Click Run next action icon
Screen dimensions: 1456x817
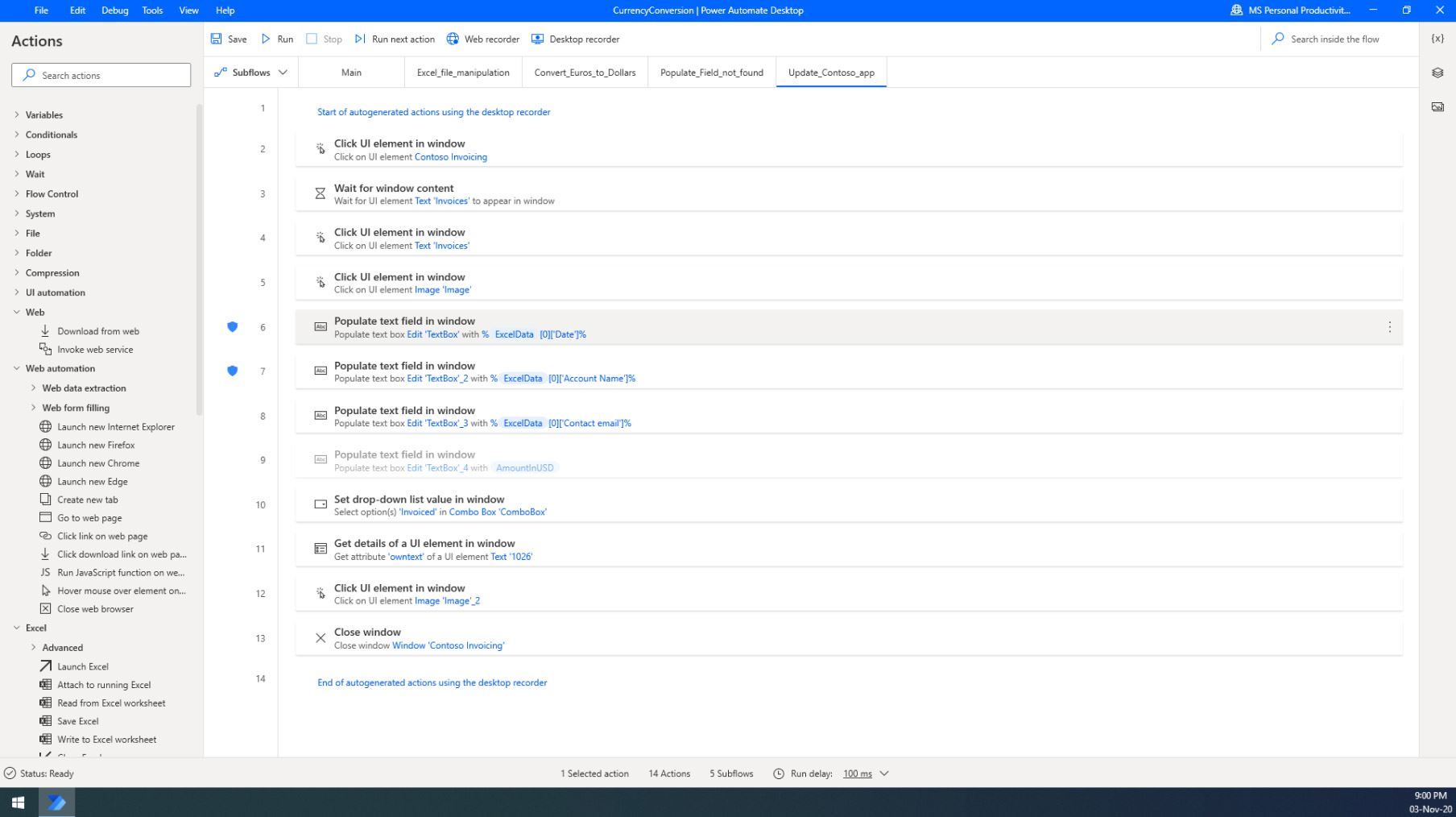[360, 39]
